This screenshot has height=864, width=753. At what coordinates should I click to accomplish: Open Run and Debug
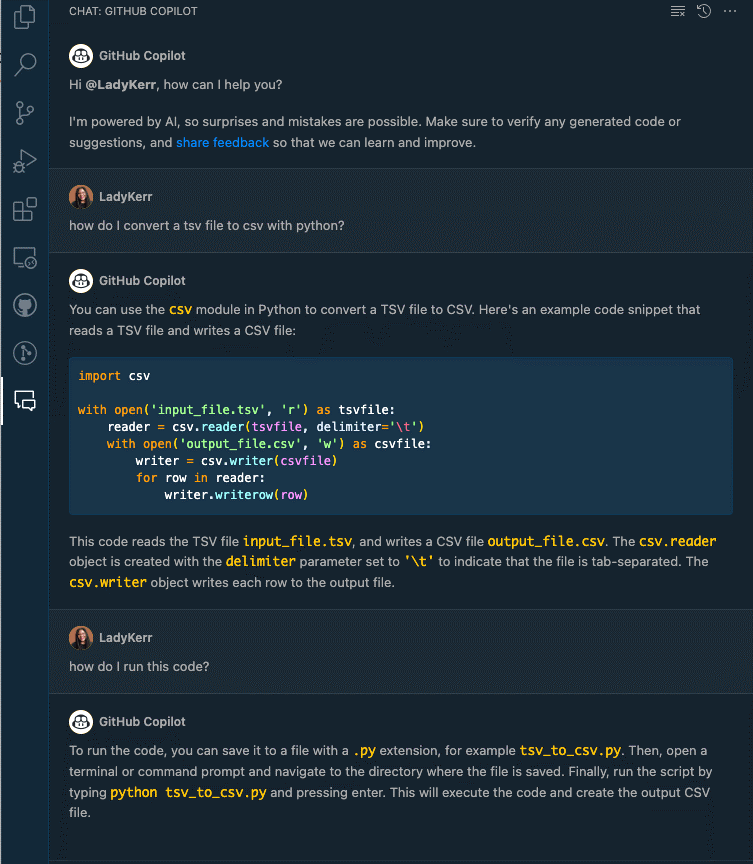(x=24, y=160)
